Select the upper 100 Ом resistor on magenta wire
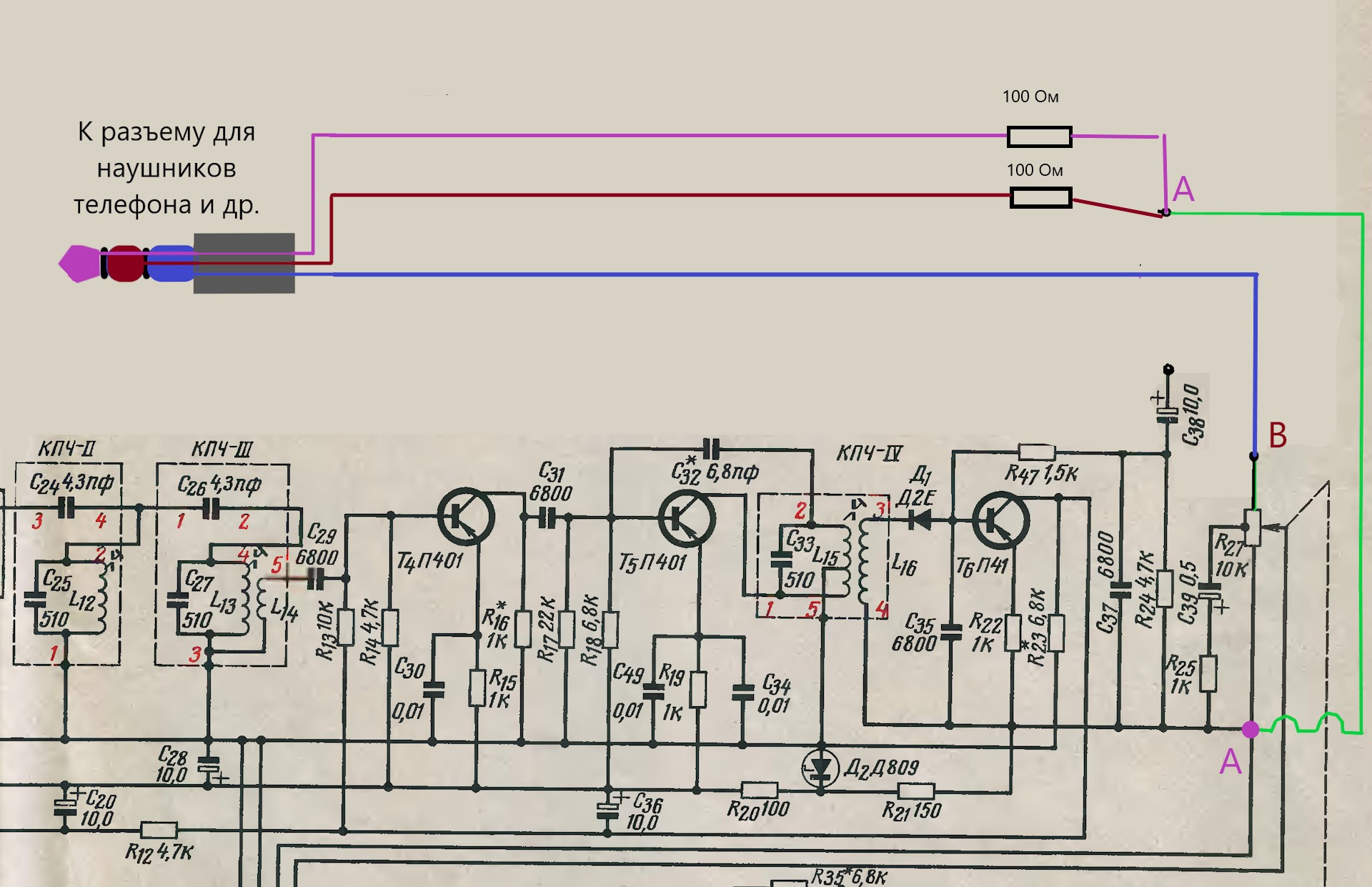The height and width of the screenshot is (887, 1372). click(x=1039, y=137)
